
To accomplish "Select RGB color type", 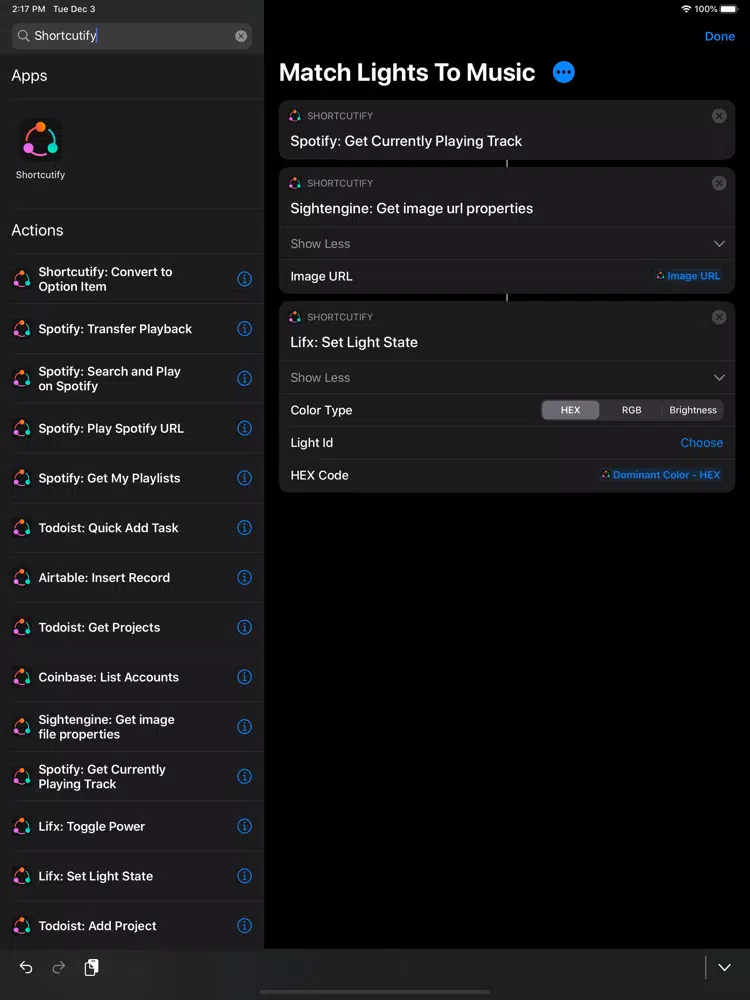I will click(x=631, y=410).
